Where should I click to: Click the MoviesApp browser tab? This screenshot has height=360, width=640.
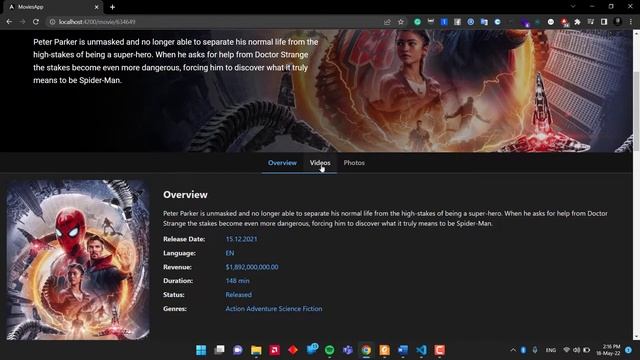(53, 7)
